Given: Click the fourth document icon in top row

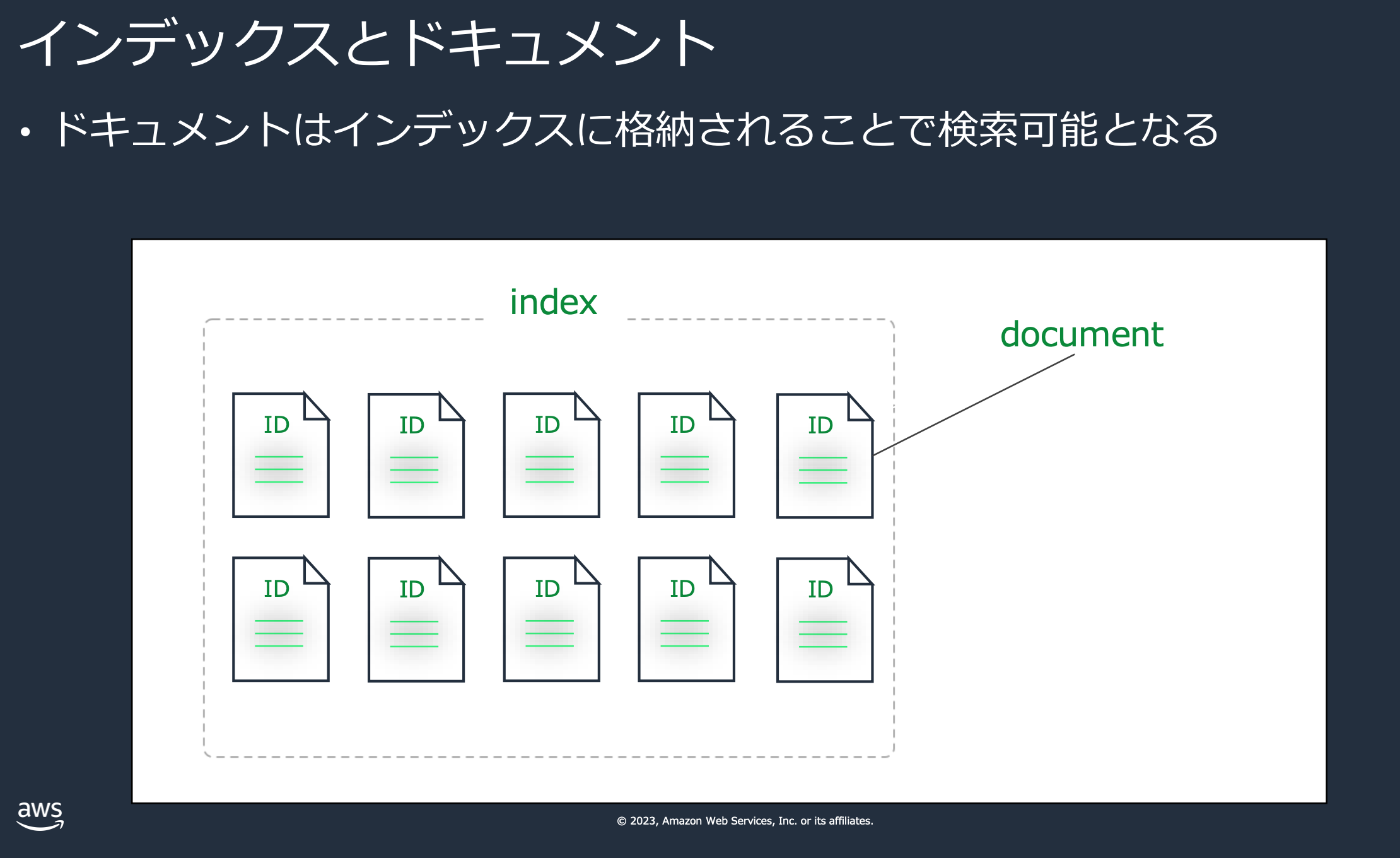Looking at the screenshot, I should (x=686, y=454).
